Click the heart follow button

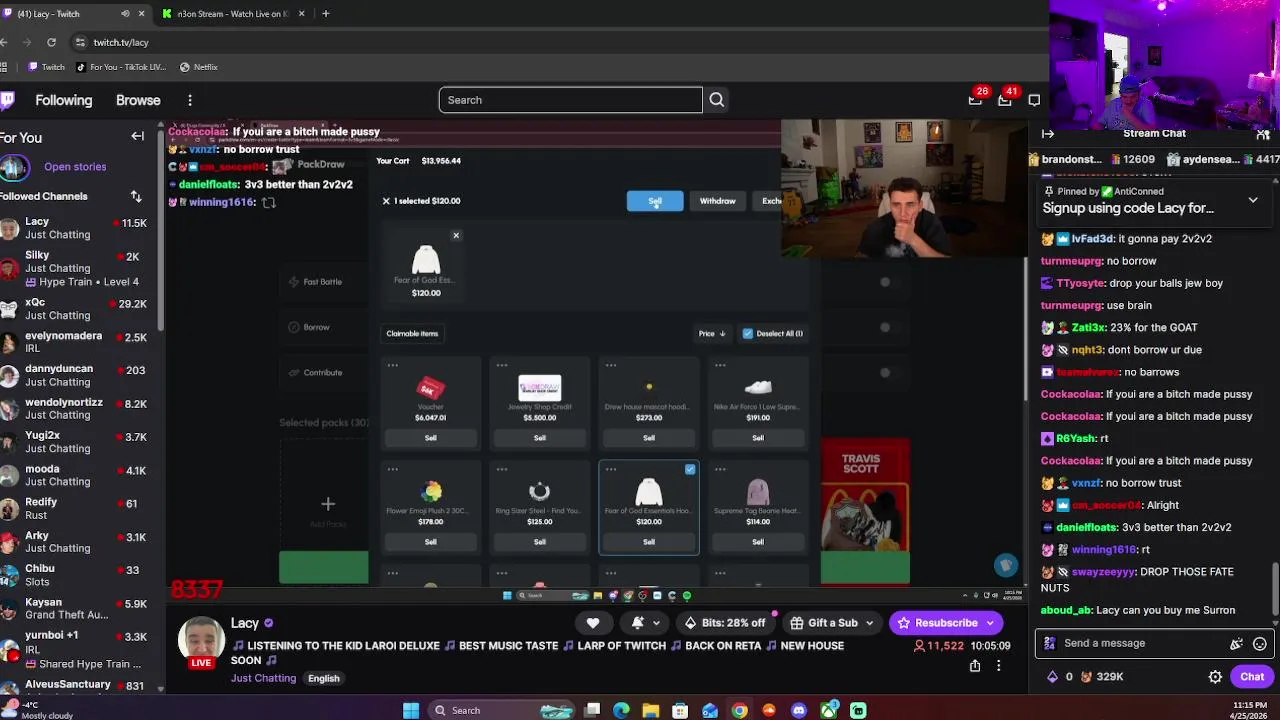(593, 623)
